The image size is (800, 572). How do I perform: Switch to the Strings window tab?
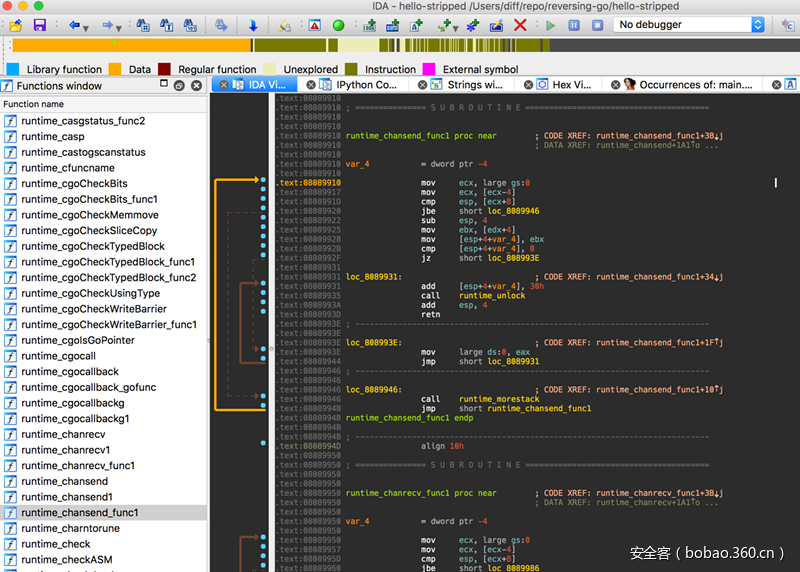[474, 85]
